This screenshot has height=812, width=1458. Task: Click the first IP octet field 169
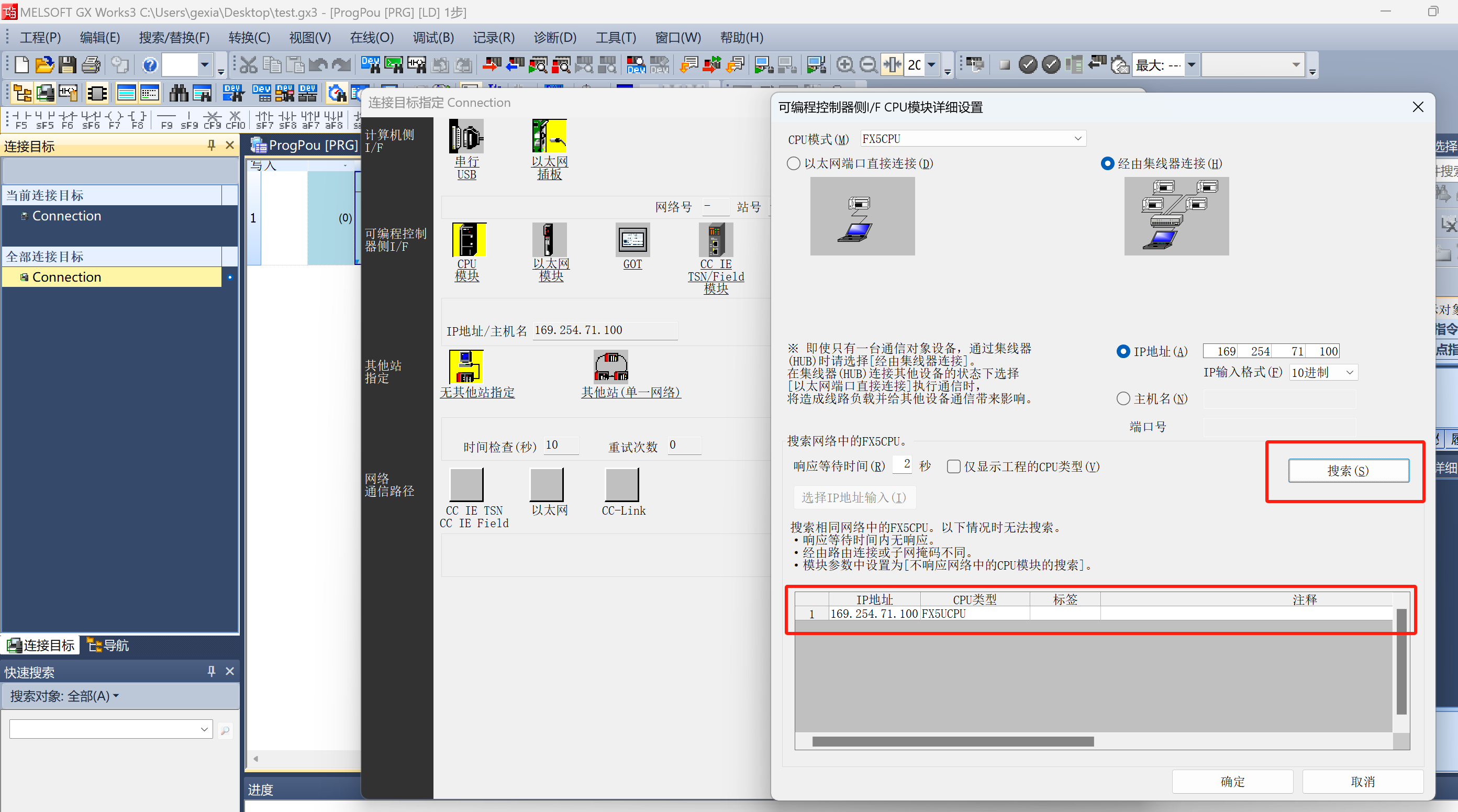pos(1220,351)
